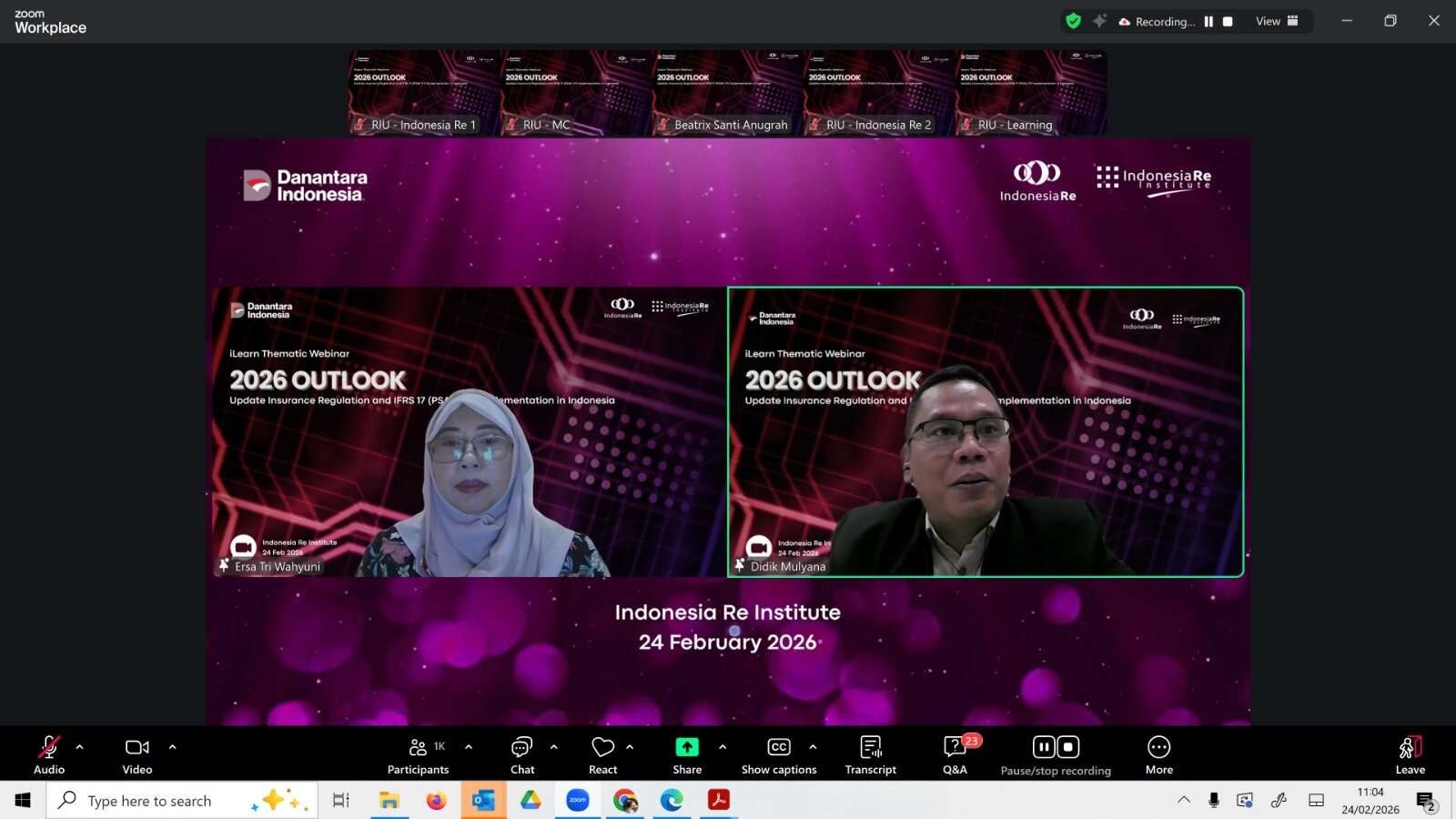Pause recording in the top bar

point(1208,21)
